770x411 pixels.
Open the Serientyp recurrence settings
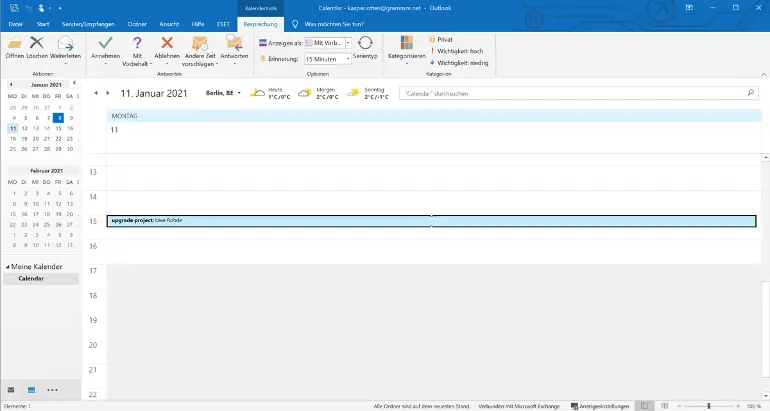tap(366, 46)
